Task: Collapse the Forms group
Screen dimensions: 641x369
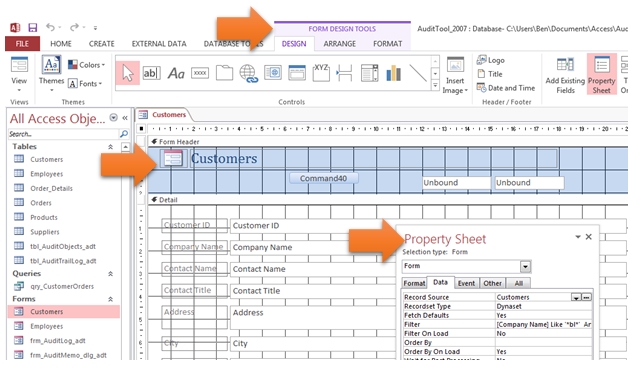Action: pos(110,299)
